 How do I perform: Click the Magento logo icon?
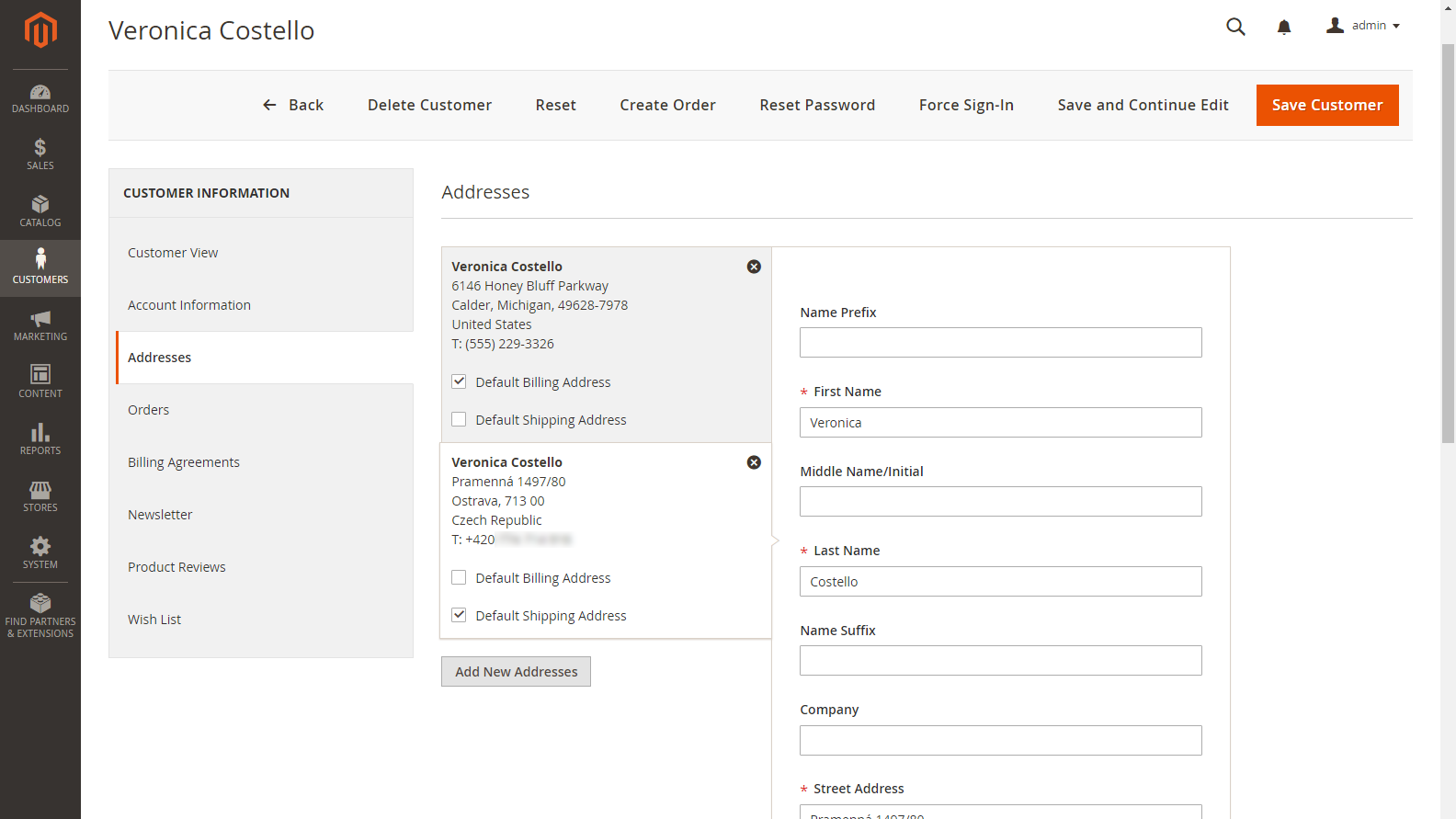[x=40, y=30]
